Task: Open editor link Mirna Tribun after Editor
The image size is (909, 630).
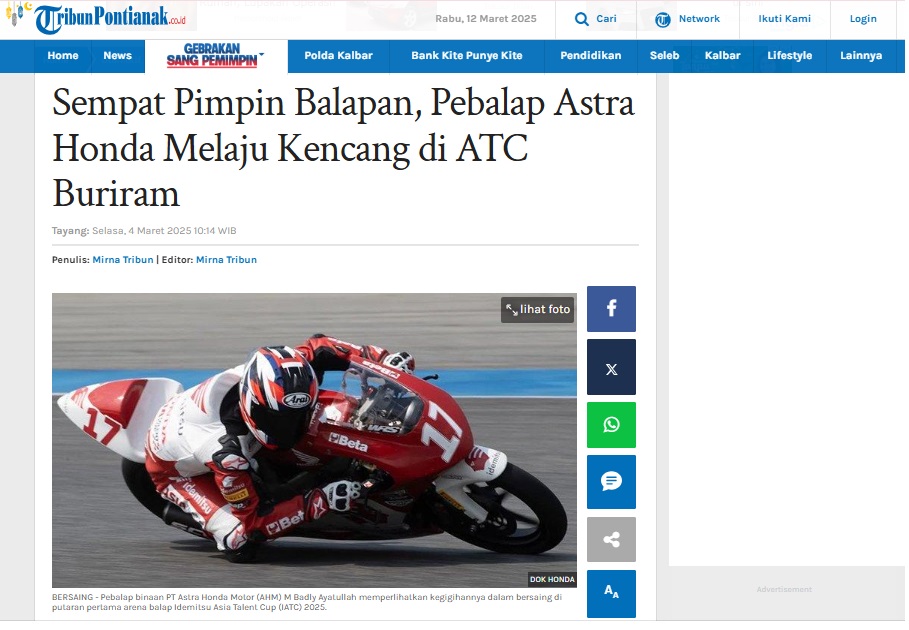Action: 226,260
